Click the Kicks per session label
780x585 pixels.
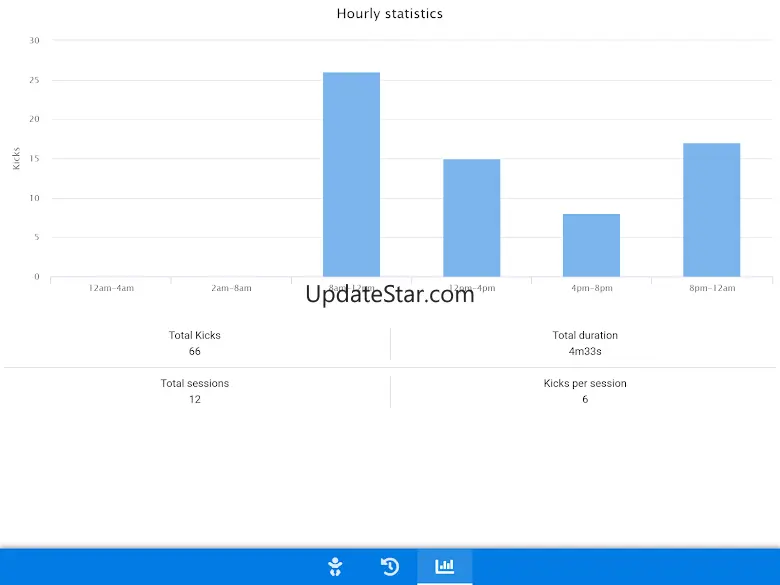(x=585, y=384)
